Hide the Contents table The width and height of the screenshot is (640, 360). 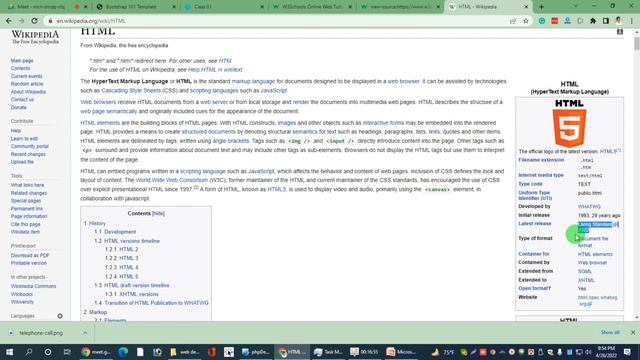(x=158, y=213)
